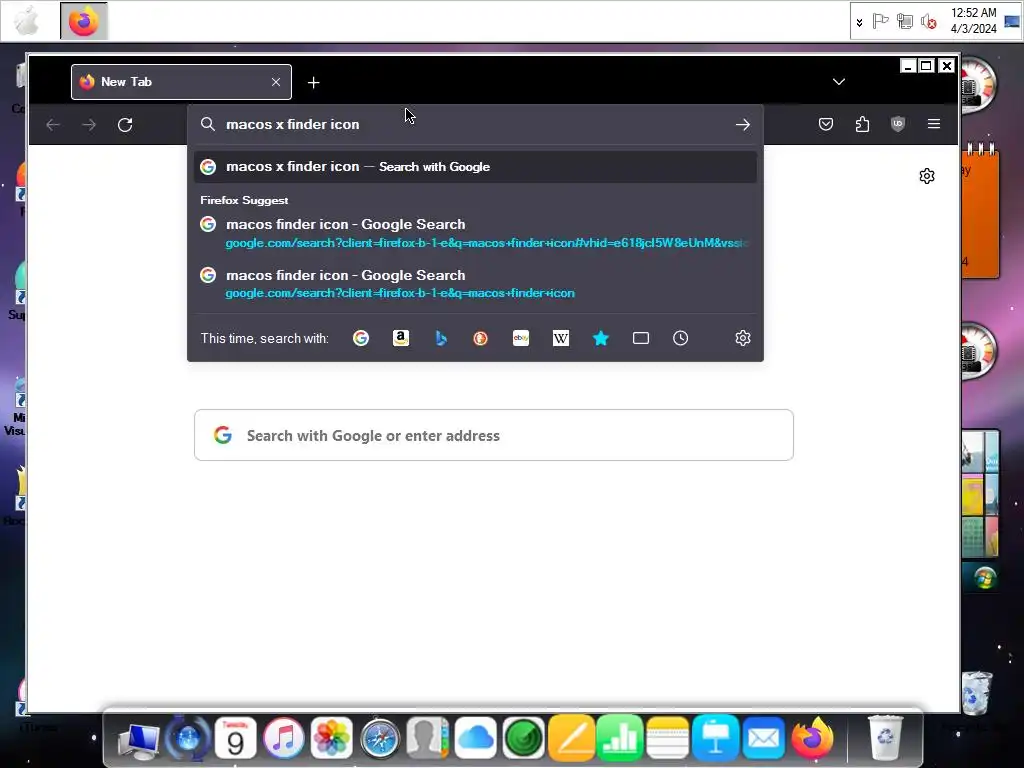Viewport: 1024px width, 768px height.
Task: Open iCloud icon in dock
Action: pos(475,739)
